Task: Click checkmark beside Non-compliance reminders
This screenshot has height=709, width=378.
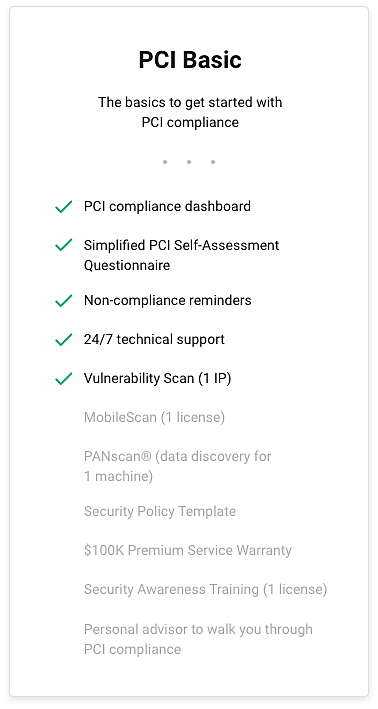Action: [64, 301]
